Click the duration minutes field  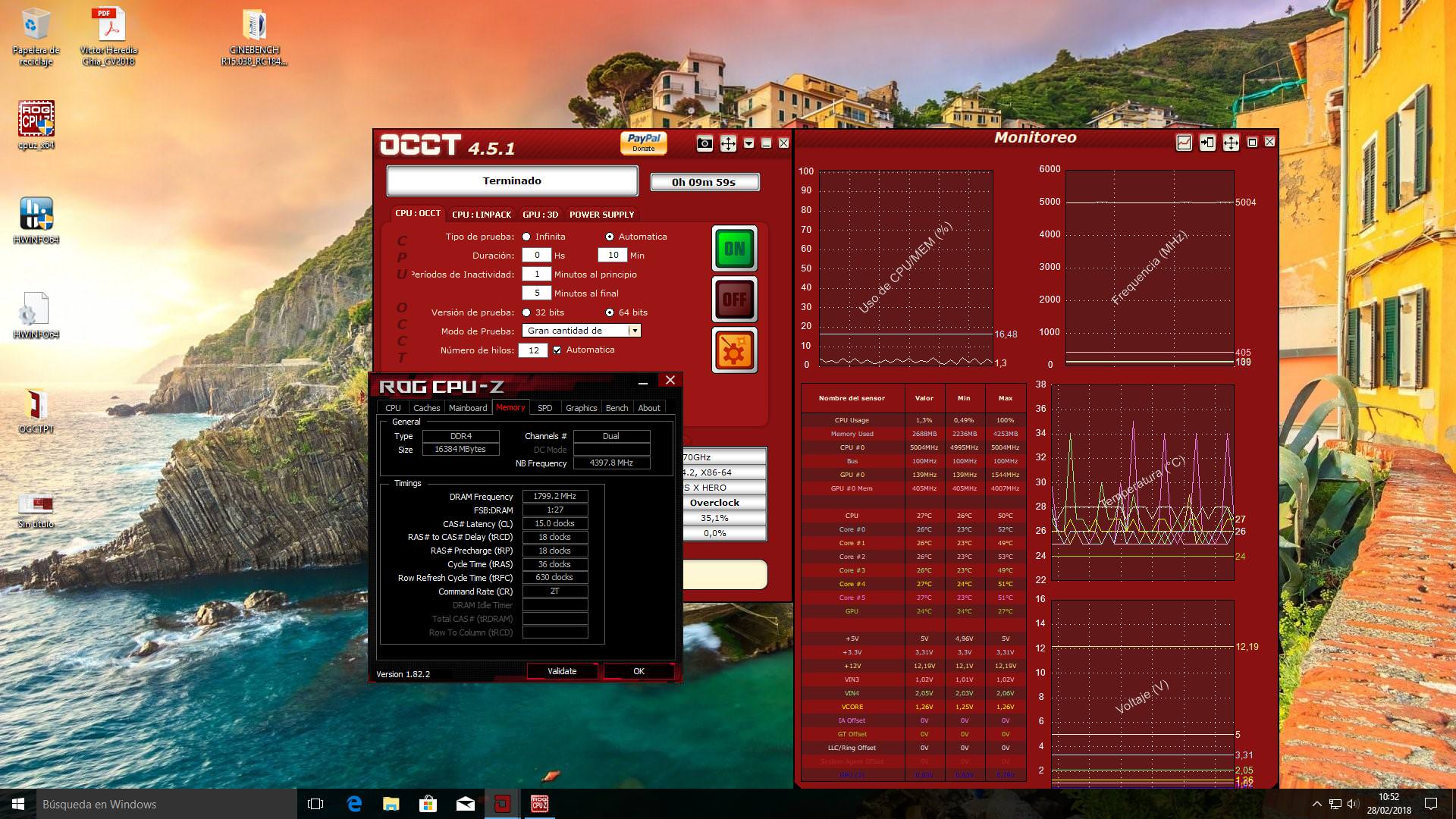(x=613, y=255)
